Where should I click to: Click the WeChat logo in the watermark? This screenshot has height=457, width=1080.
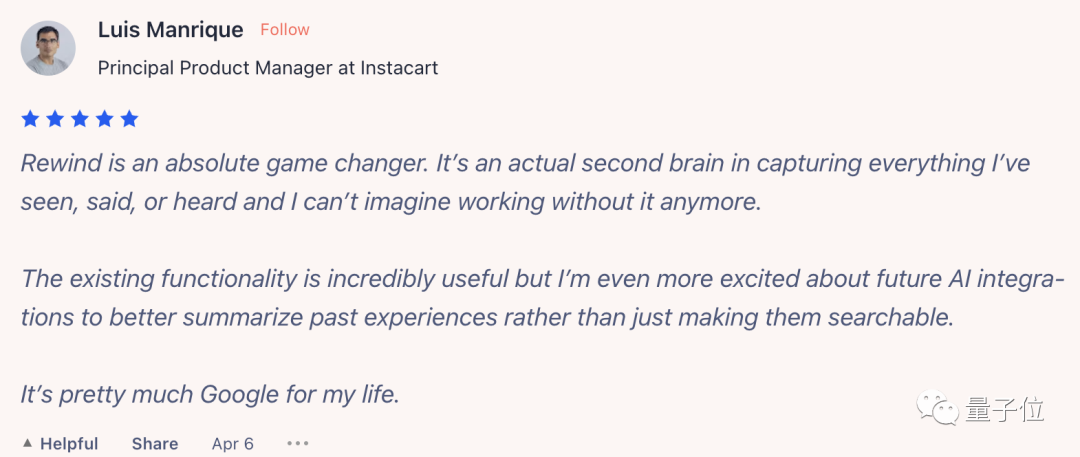pyautogui.click(x=939, y=409)
